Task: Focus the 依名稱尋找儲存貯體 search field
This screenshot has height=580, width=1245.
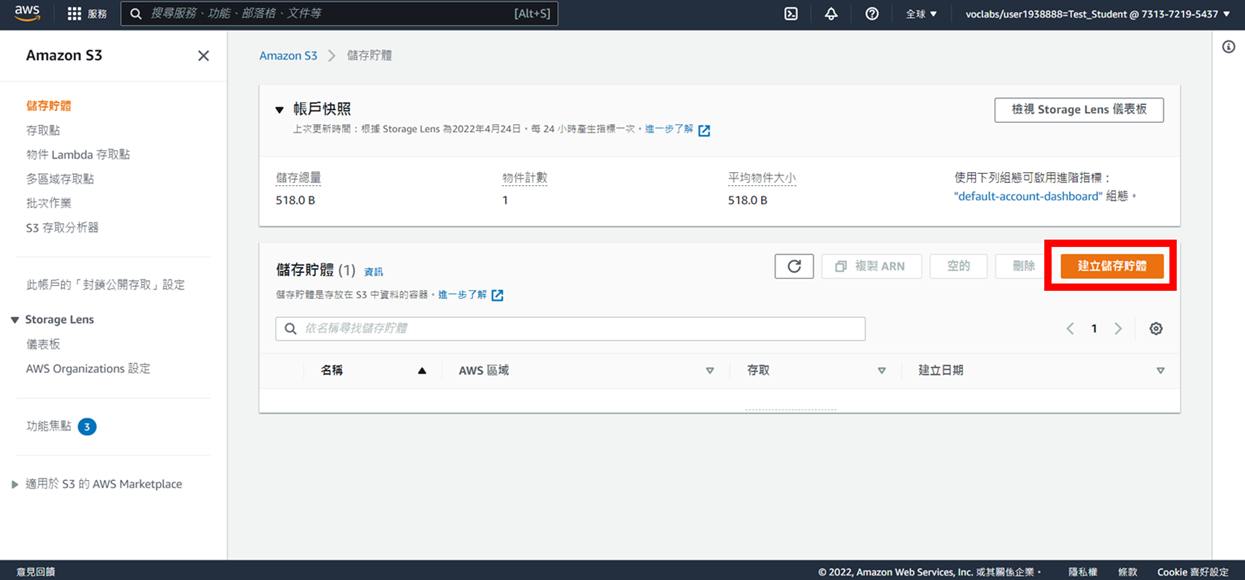Action: [570, 328]
